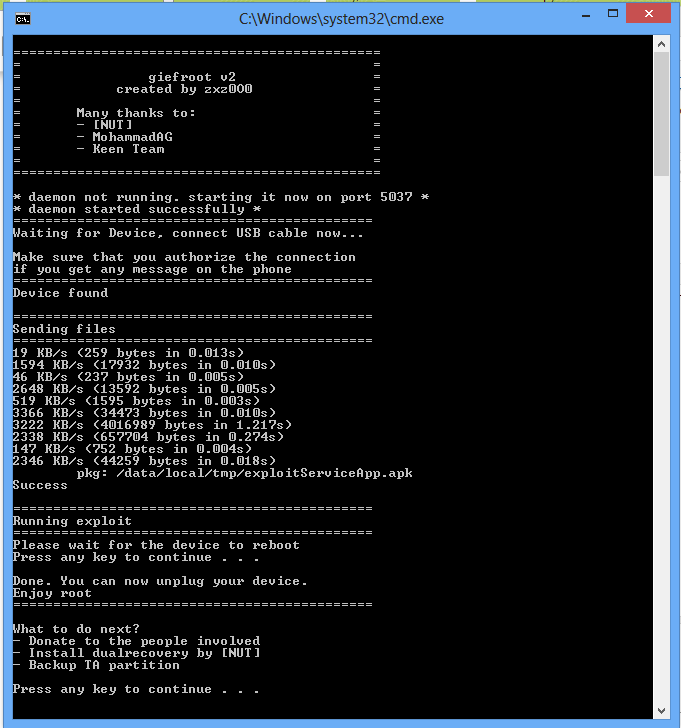Click the 'Sending files' heading line
The image size is (681, 728).
(64, 329)
